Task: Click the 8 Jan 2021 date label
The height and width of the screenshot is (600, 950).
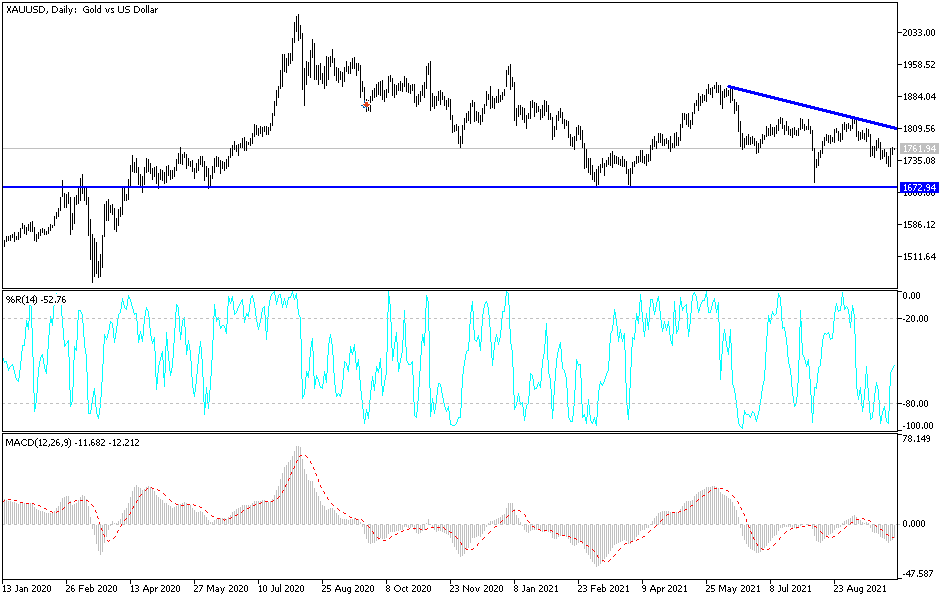Action: tap(536, 589)
